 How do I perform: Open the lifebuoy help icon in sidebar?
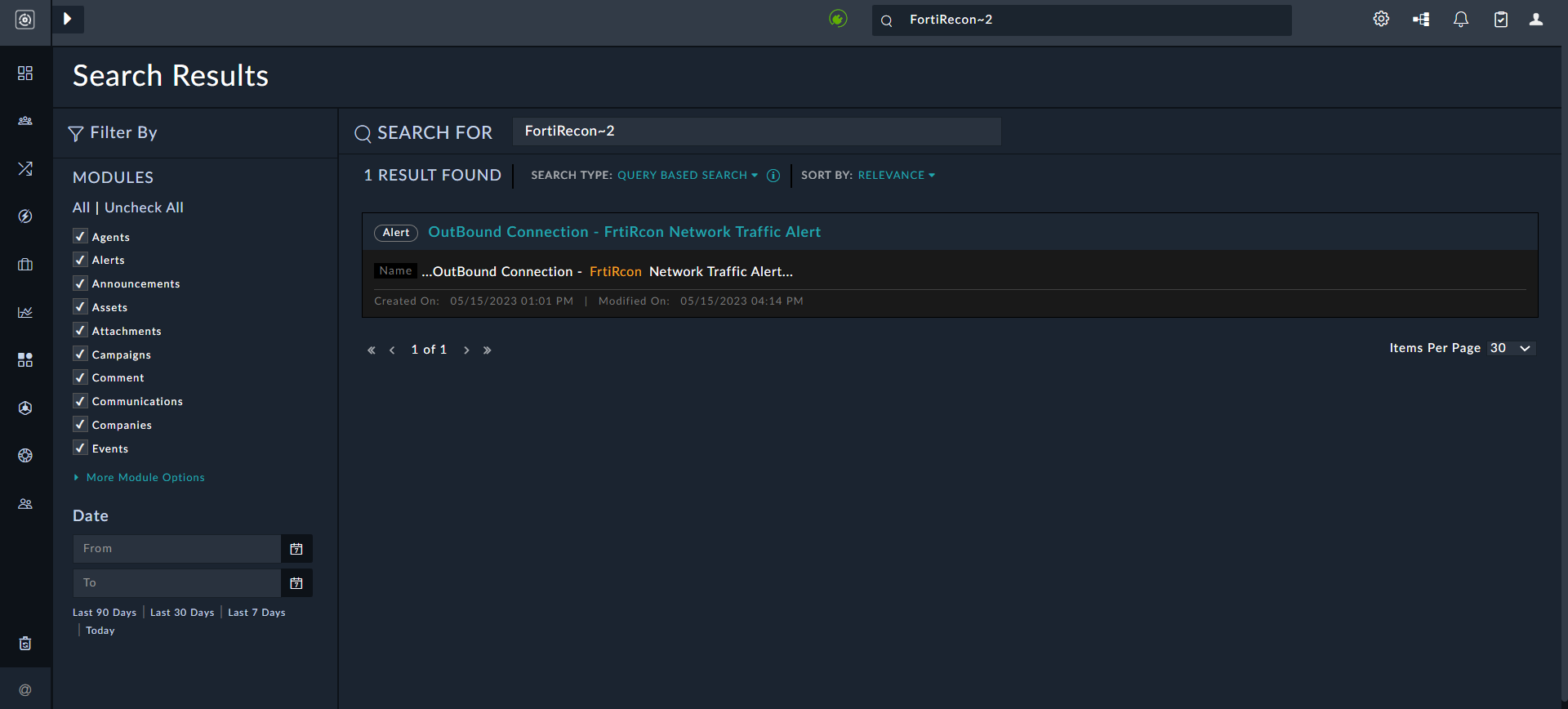point(25,456)
